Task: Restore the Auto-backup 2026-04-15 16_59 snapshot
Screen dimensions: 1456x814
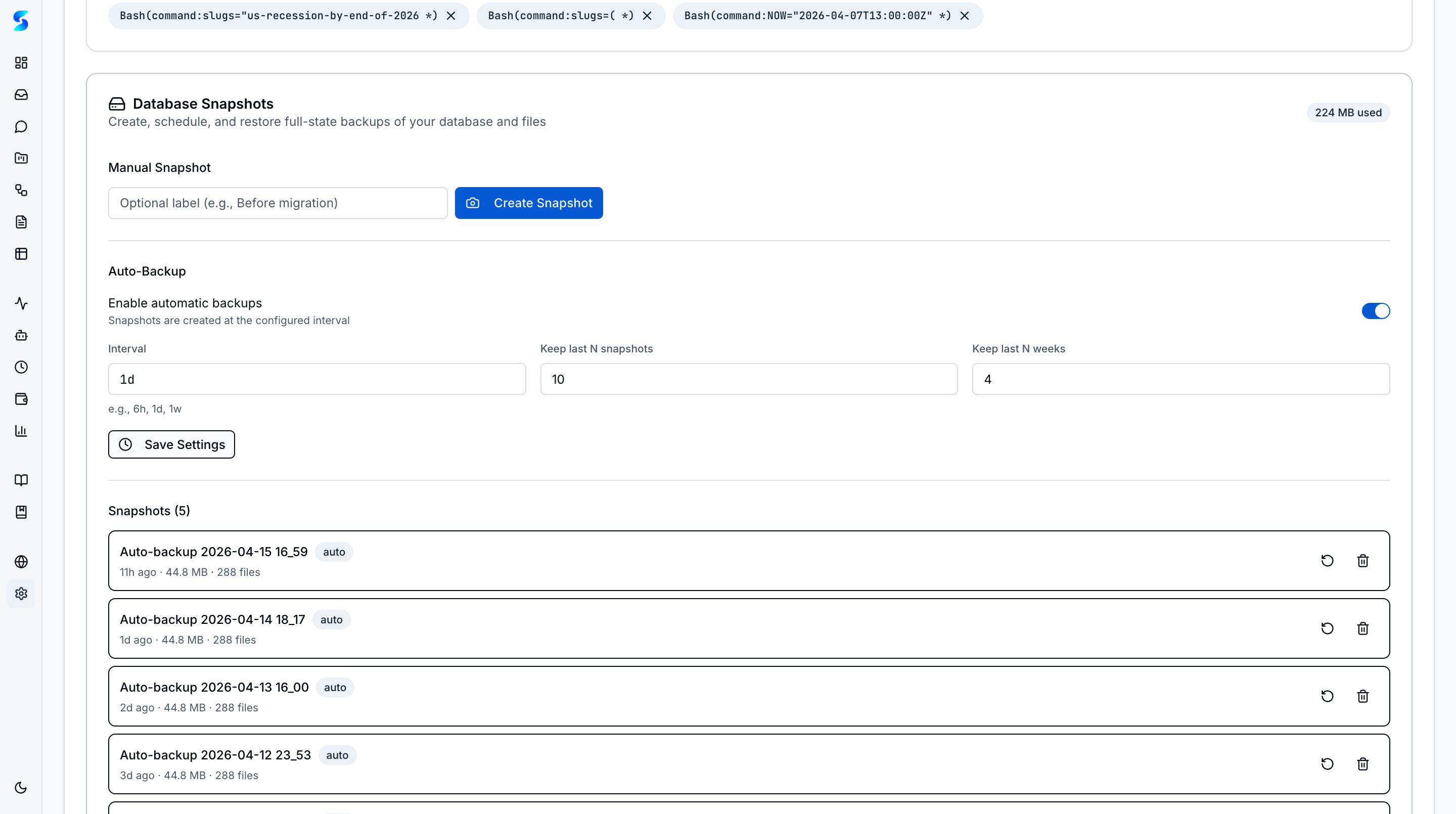Action: [1328, 560]
